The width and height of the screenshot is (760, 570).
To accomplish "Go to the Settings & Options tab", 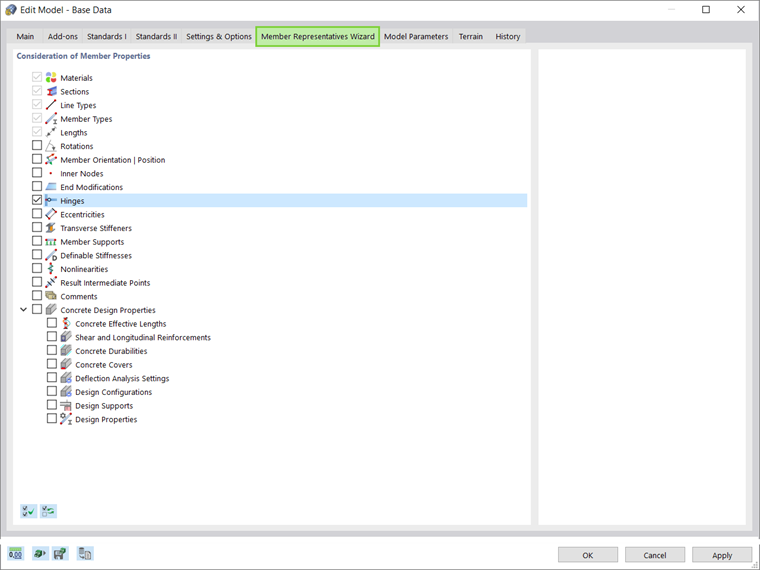I will 219,36.
